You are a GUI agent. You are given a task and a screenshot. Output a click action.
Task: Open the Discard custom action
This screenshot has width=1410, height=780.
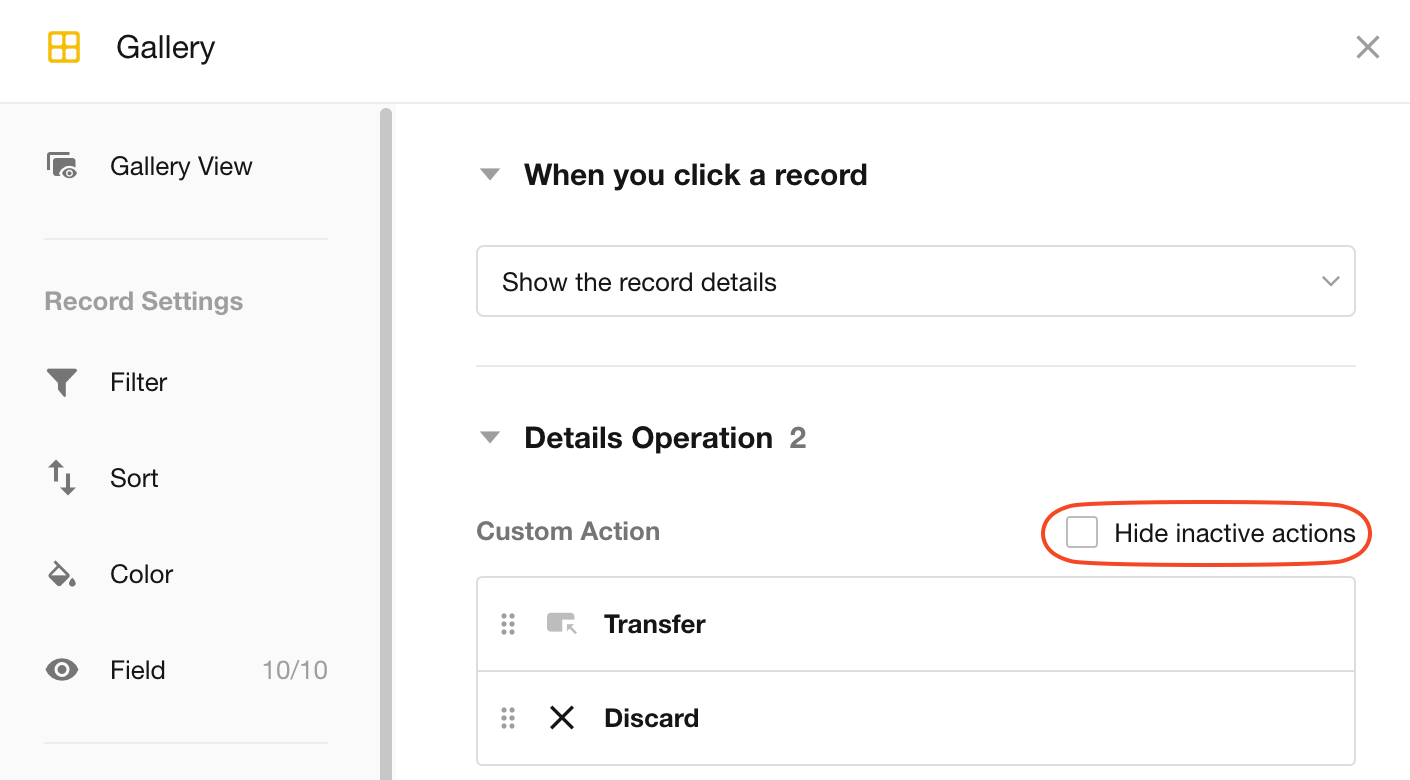652,718
